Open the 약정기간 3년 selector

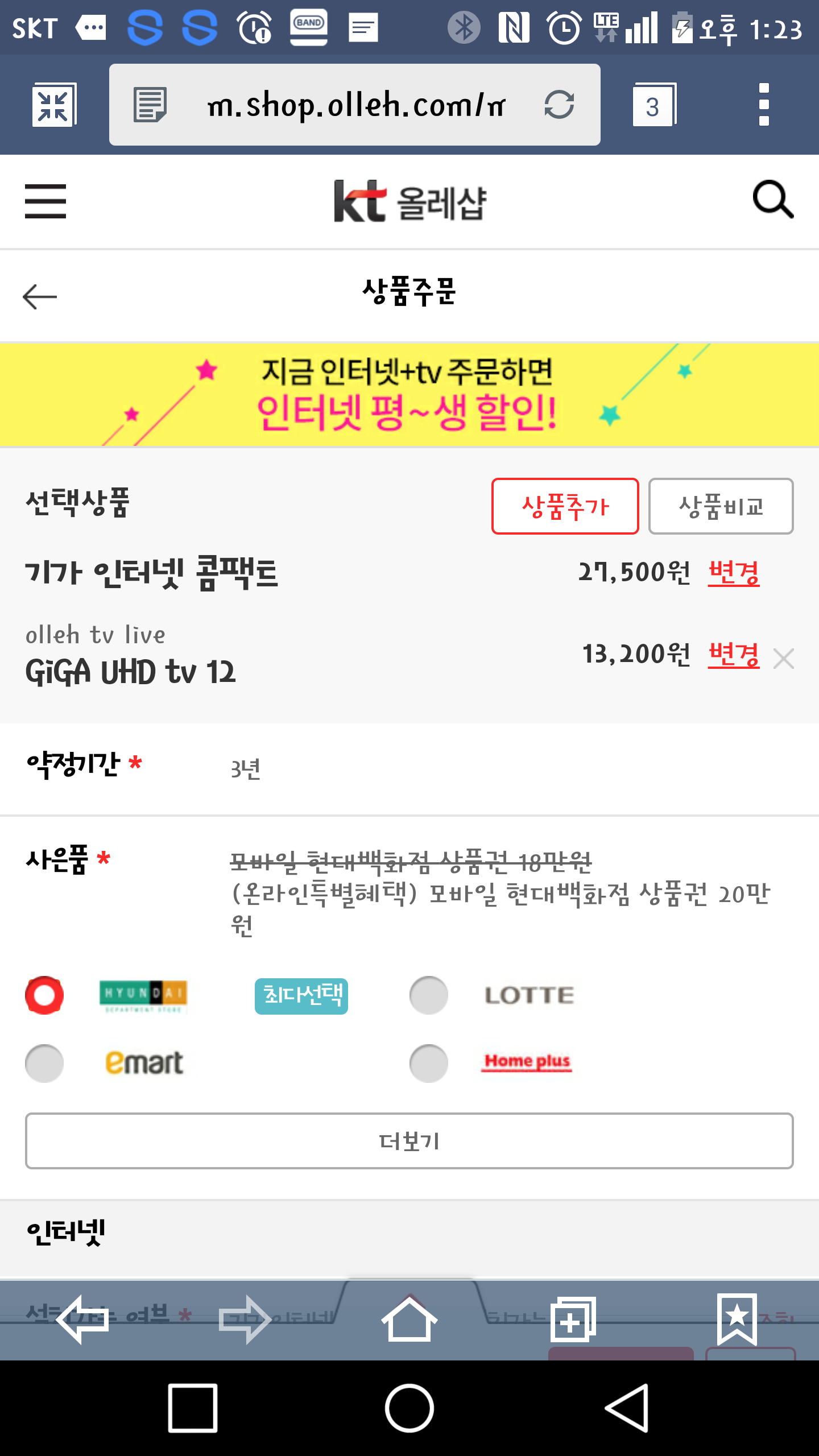[x=246, y=769]
